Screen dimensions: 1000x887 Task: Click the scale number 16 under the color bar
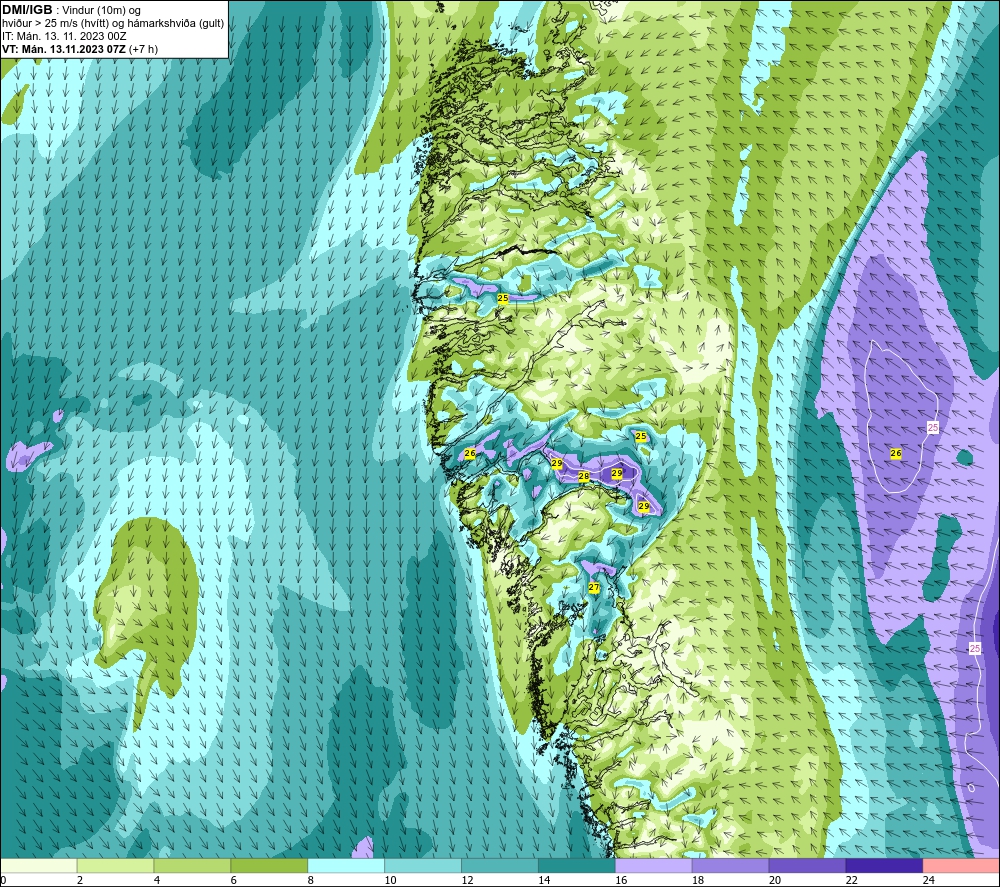tap(621, 880)
